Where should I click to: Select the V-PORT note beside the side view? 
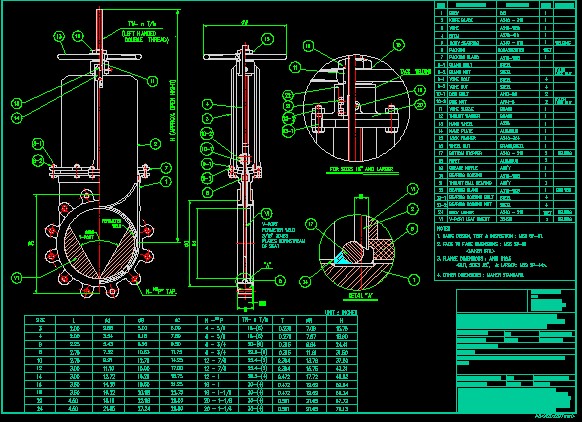pyautogui.click(x=283, y=235)
